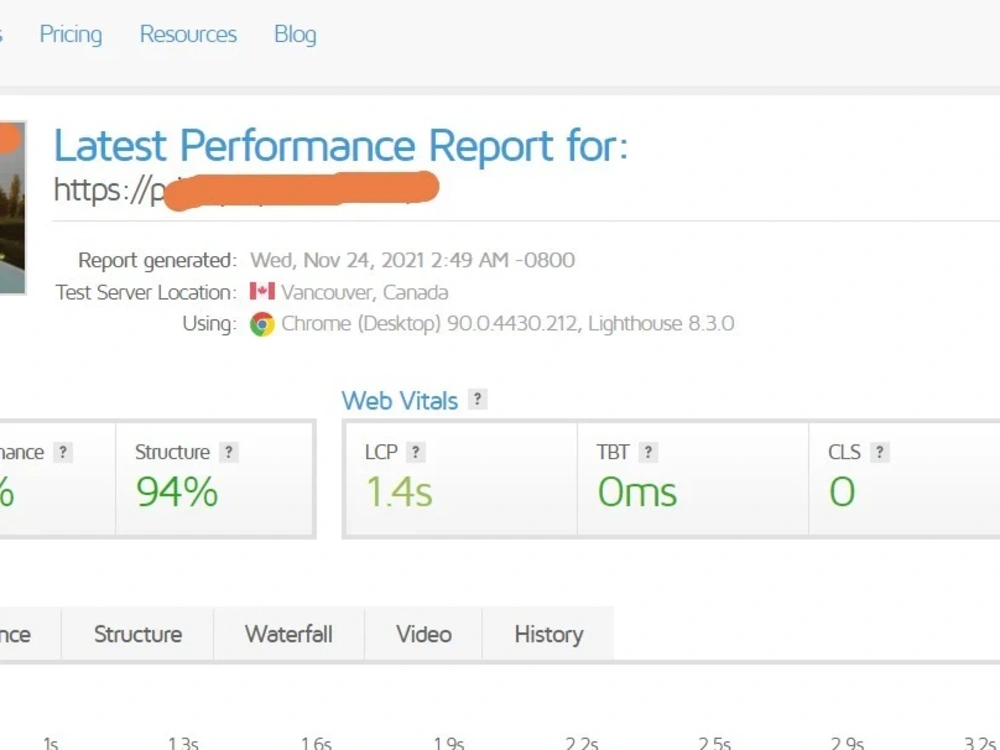Image resolution: width=1000 pixels, height=750 pixels.
Task: Switch to the Video tab
Action: [x=423, y=634]
